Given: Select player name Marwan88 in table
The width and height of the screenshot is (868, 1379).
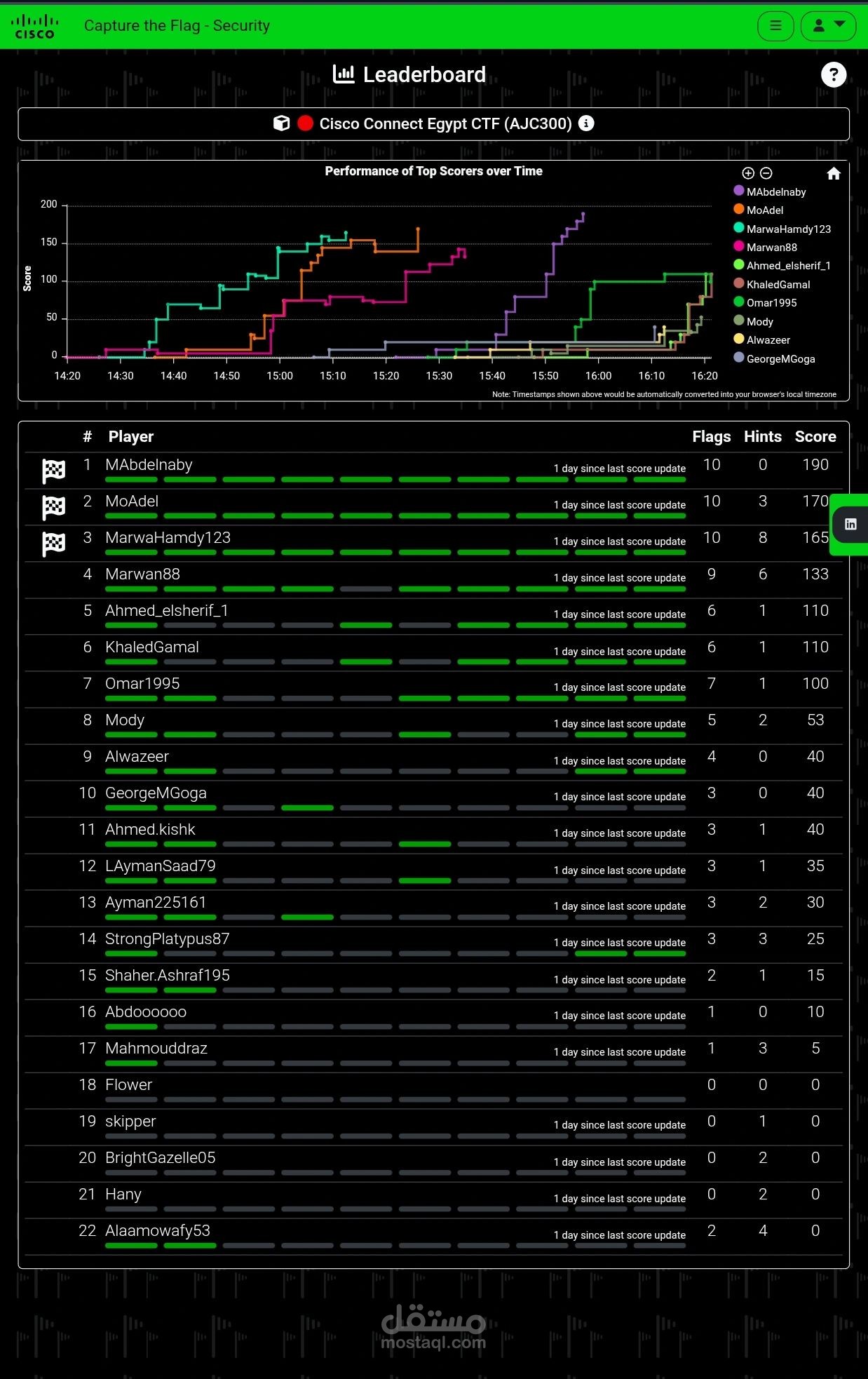Looking at the screenshot, I should click(142, 574).
